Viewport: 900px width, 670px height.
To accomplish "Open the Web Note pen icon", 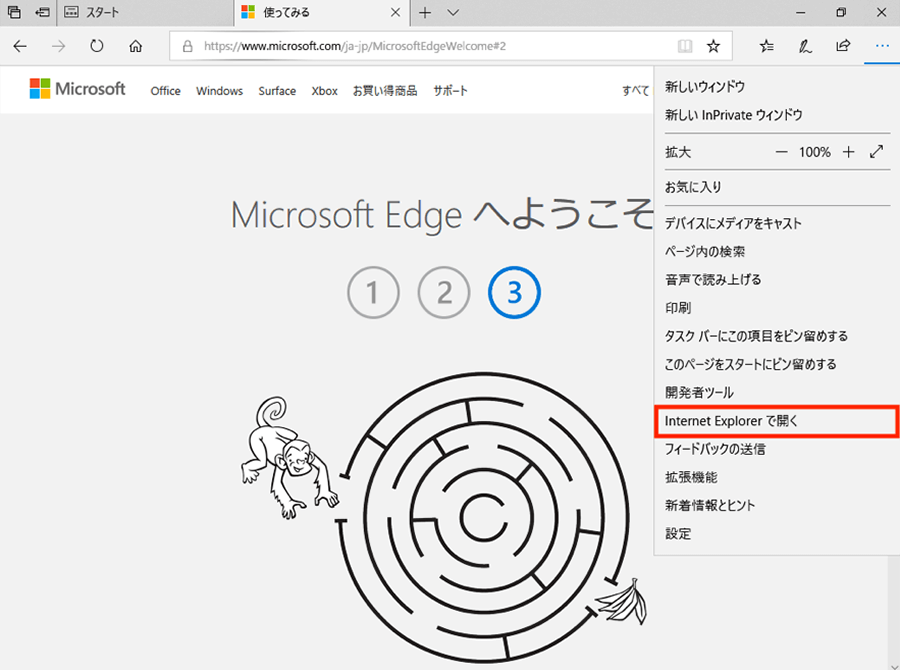I will (x=805, y=46).
